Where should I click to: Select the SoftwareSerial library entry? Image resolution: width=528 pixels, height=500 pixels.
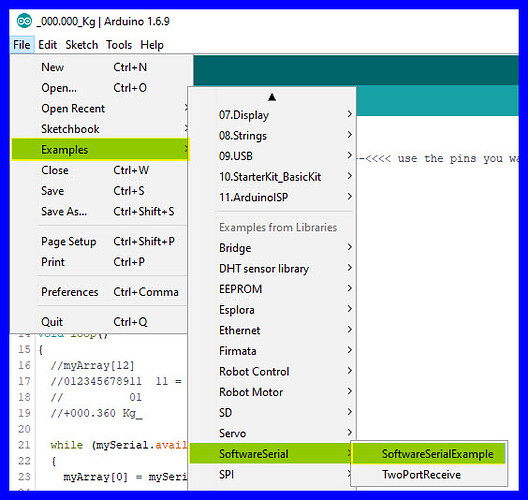point(270,454)
